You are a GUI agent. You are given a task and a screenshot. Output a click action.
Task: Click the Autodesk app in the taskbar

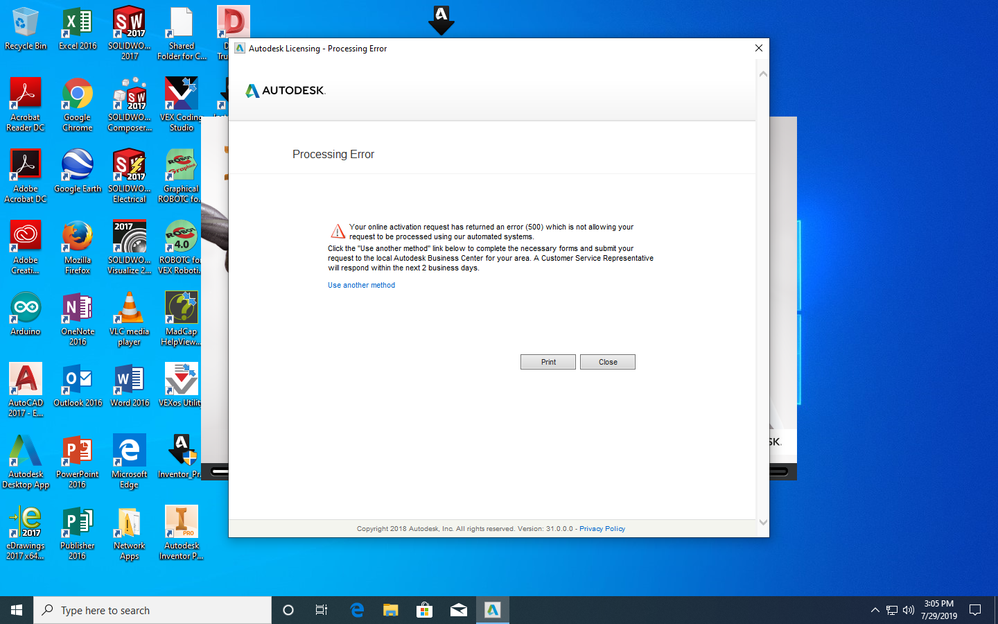click(493, 610)
